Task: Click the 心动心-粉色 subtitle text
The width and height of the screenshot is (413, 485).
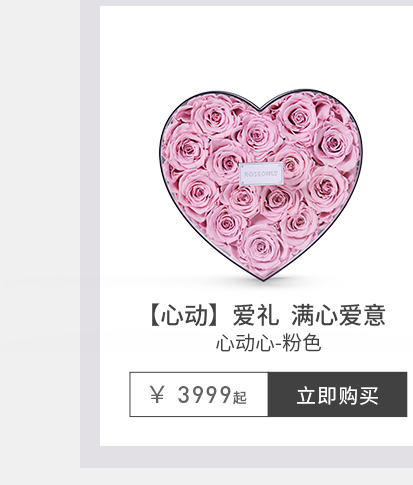Action: point(269,343)
